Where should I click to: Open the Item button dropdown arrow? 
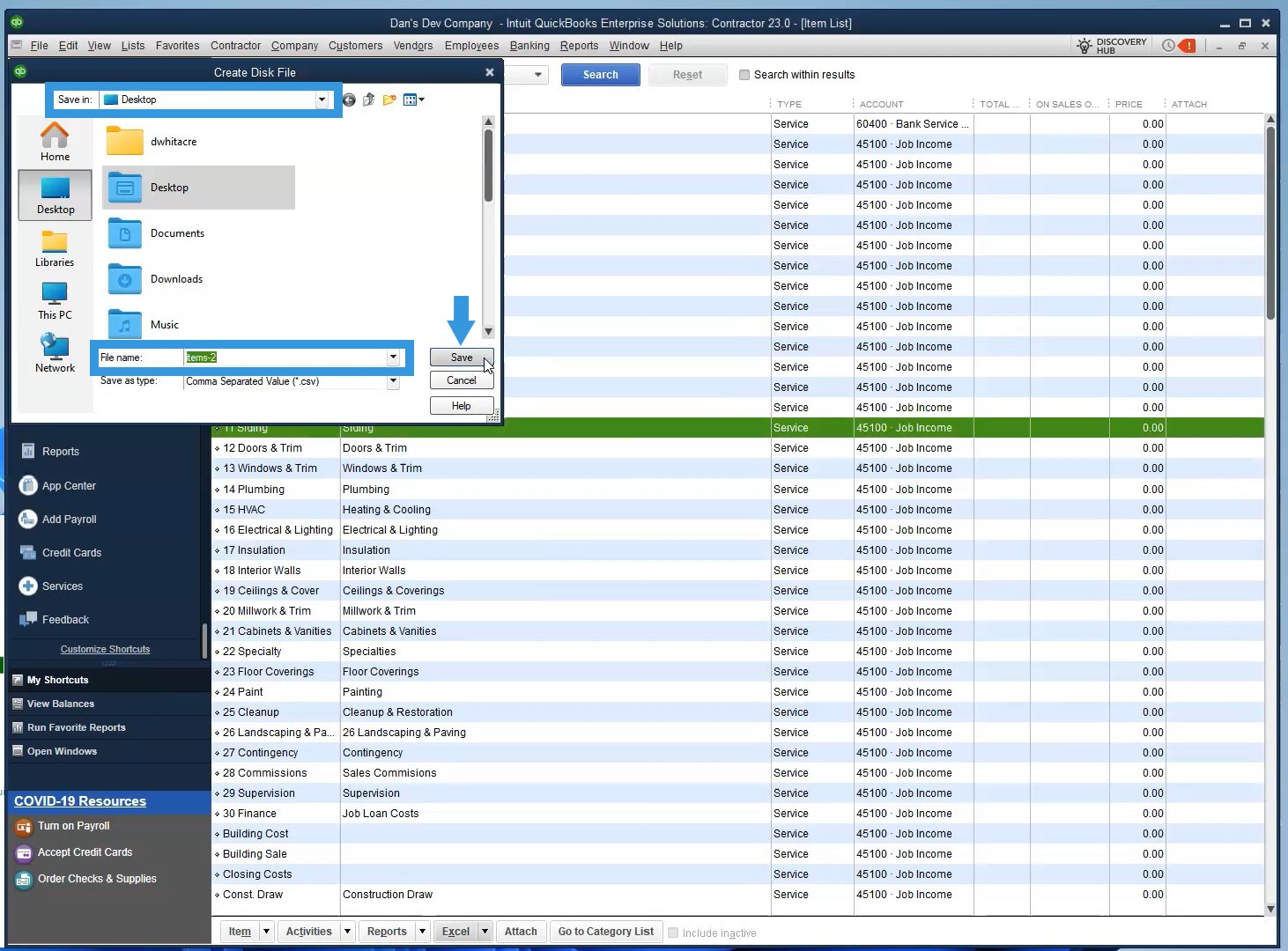265,932
